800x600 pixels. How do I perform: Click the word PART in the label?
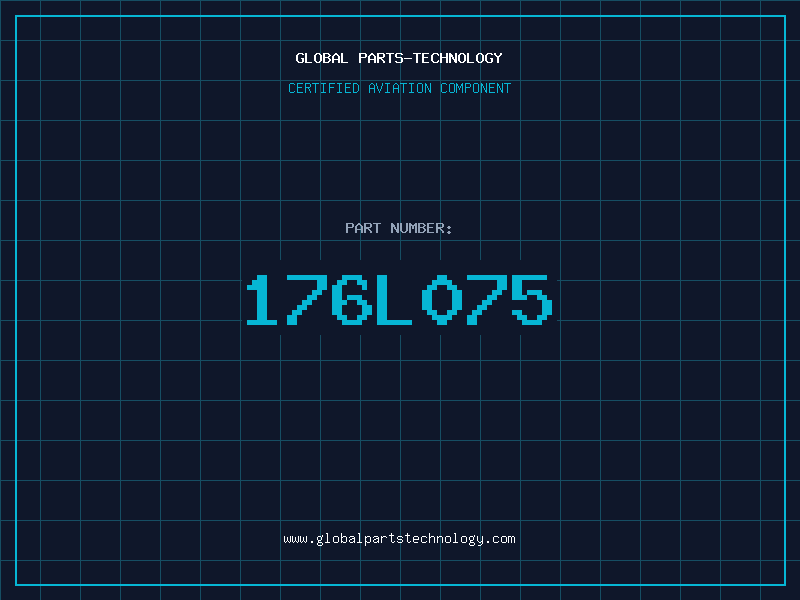363,228
